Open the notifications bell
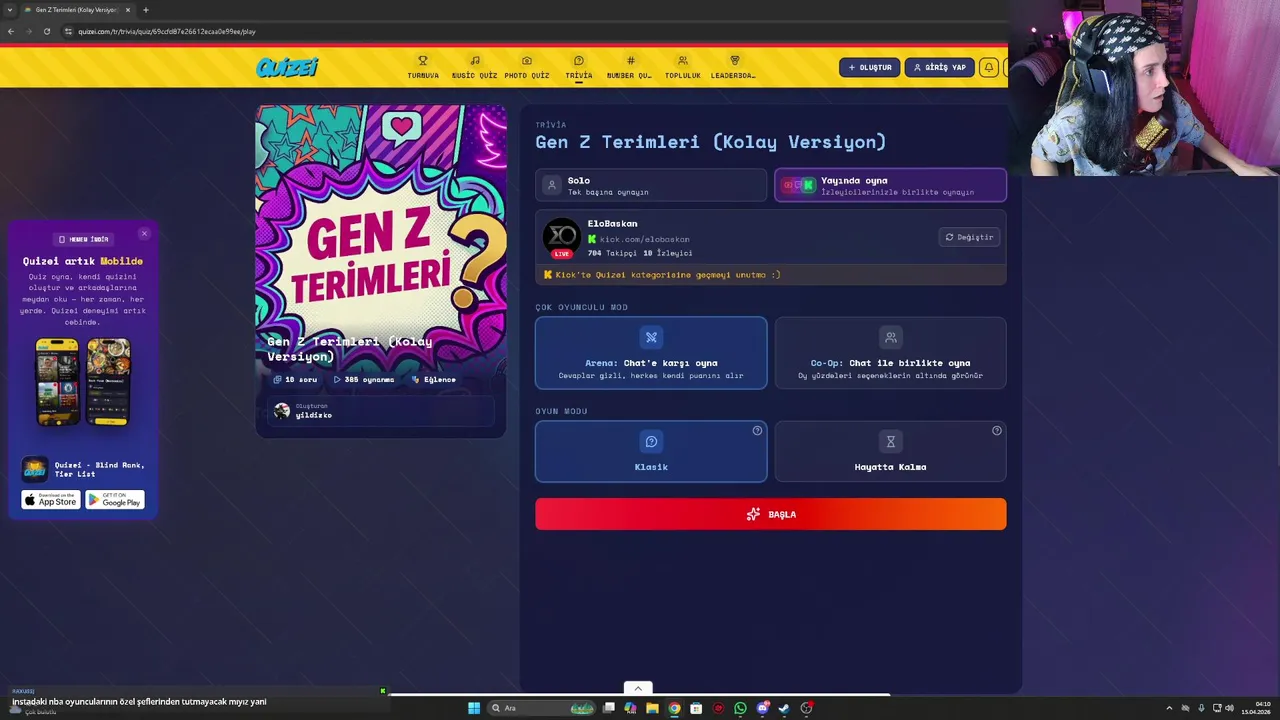Image resolution: width=1280 pixels, height=720 pixels. coord(988,67)
